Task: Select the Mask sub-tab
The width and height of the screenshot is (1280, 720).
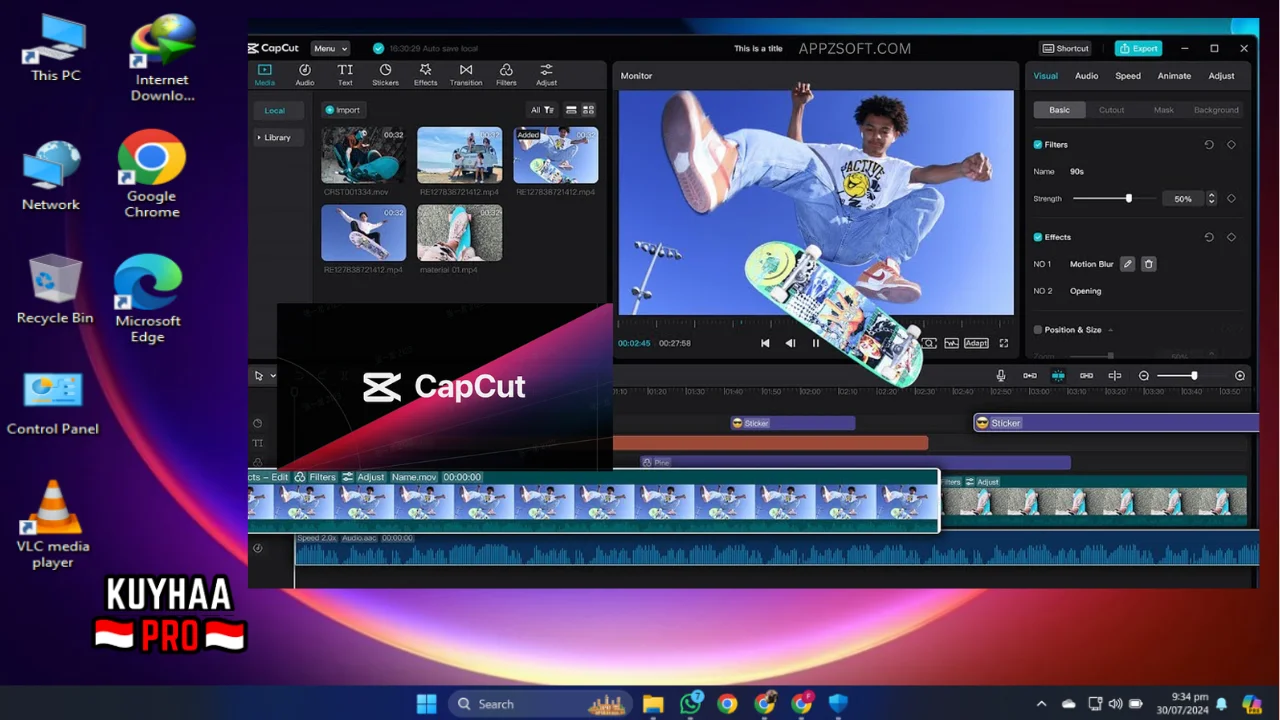Action: coord(1164,110)
